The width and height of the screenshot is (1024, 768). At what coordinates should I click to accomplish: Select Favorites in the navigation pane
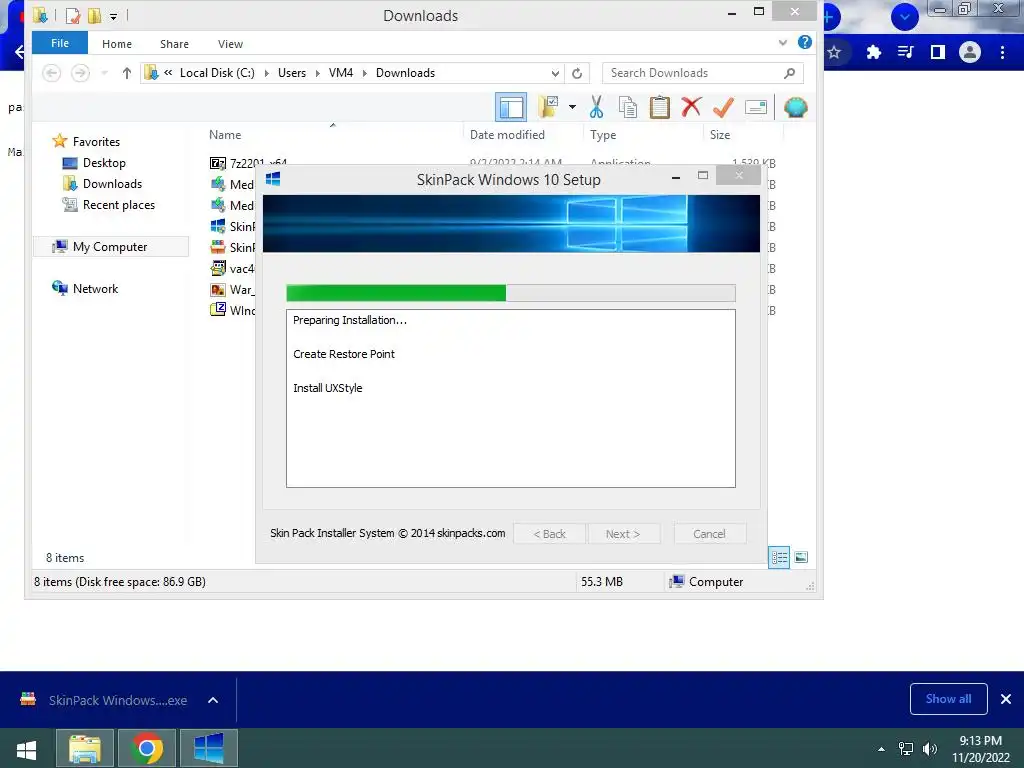click(96, 142)
